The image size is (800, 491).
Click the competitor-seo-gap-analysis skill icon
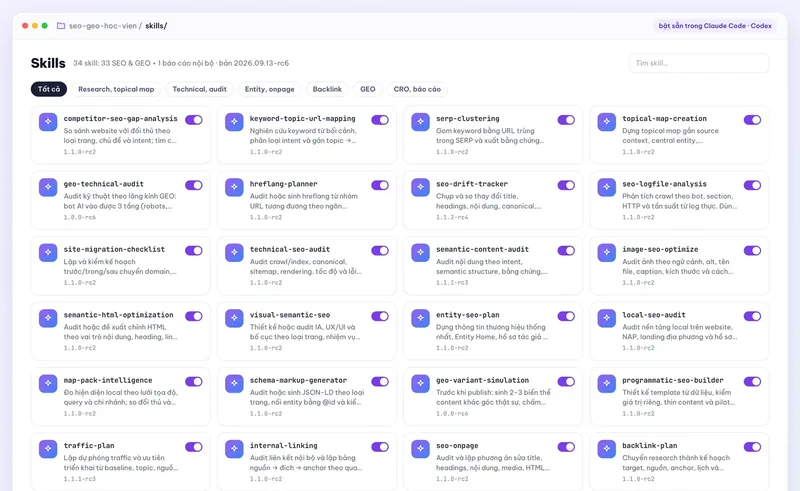(48, 121)
